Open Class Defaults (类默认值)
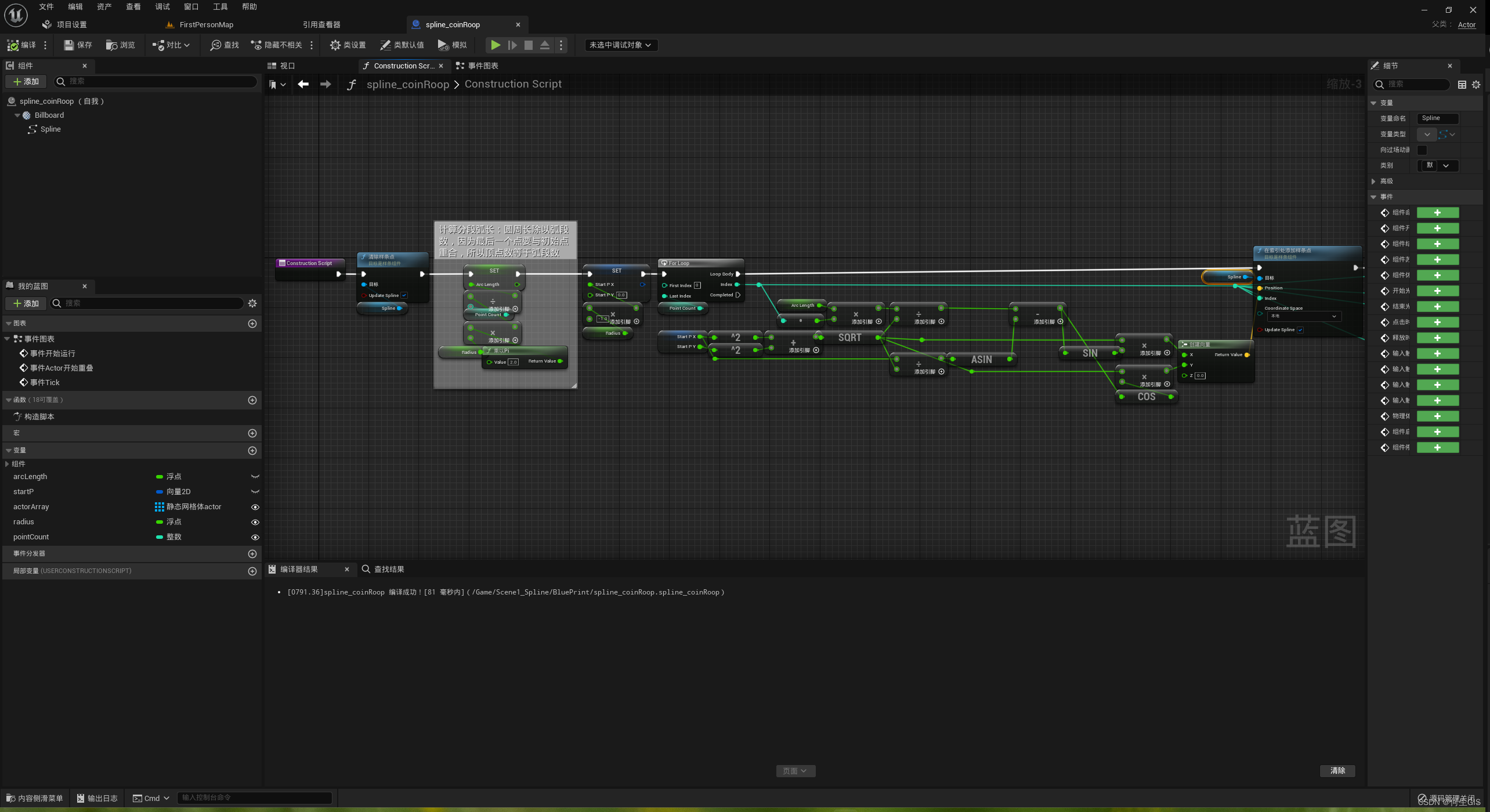Image resolution: width=1490 pixels, height=812 pixels. tap(402, 45)
